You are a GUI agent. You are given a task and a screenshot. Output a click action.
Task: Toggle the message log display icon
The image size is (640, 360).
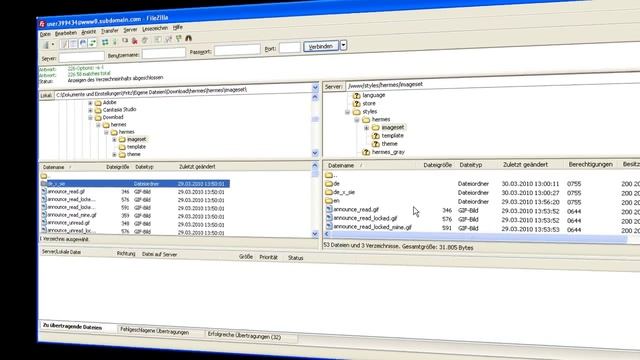click(x=64, y=43)
